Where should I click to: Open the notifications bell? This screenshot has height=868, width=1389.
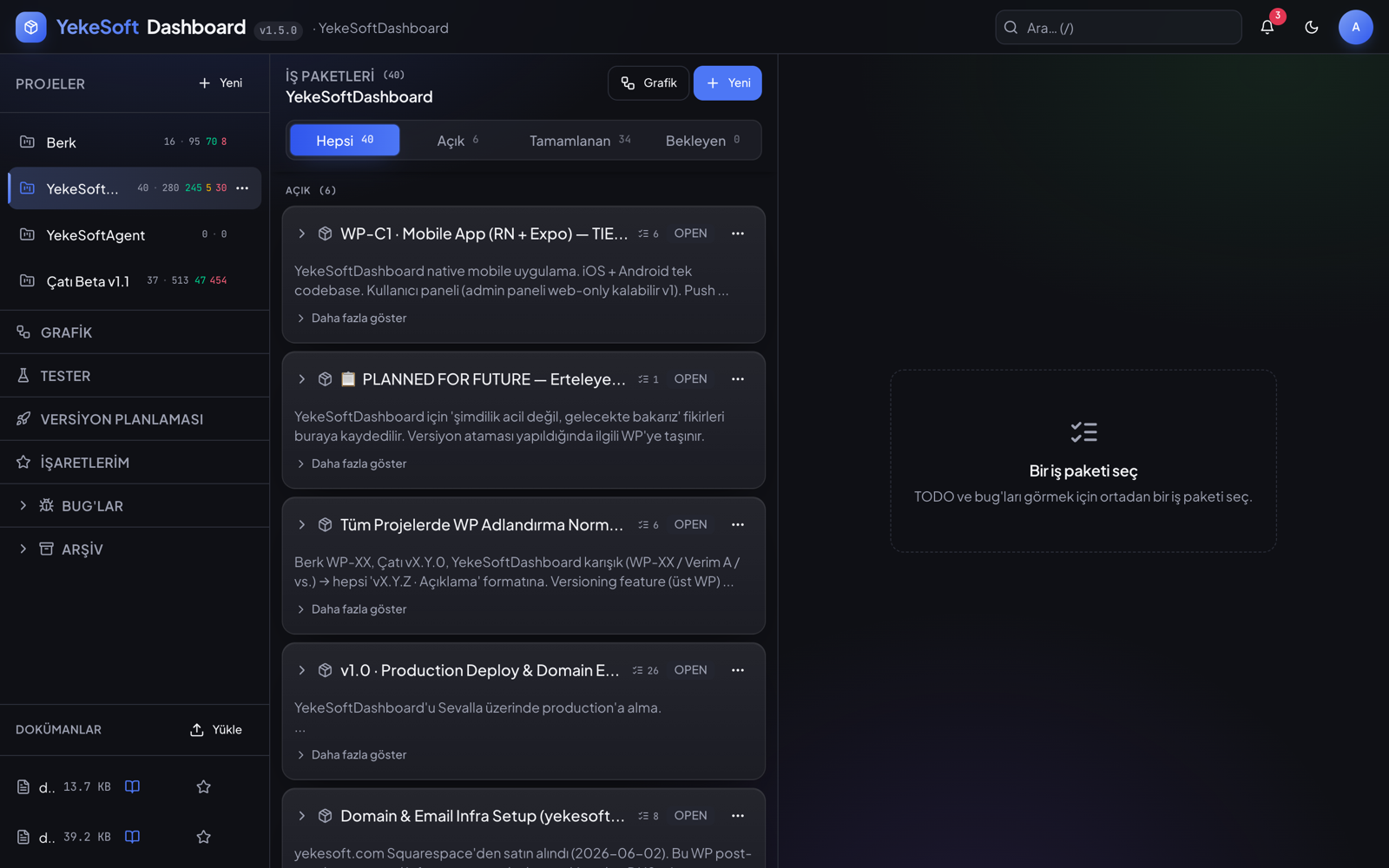tap(1267, 27)
